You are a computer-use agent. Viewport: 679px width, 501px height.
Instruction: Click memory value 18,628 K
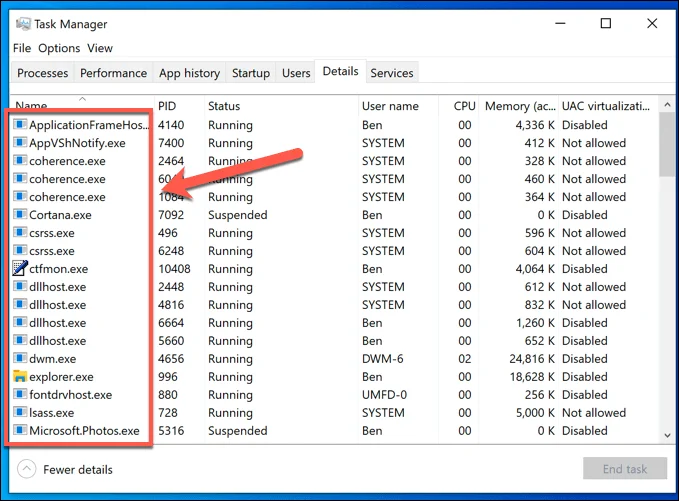tap(532, 377)
